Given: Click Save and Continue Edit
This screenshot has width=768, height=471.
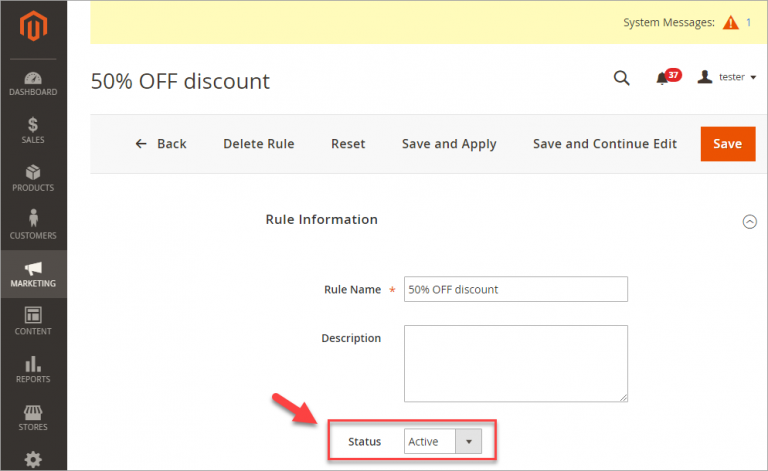Looking at the screenshot, I should click(x=604, y=144).
